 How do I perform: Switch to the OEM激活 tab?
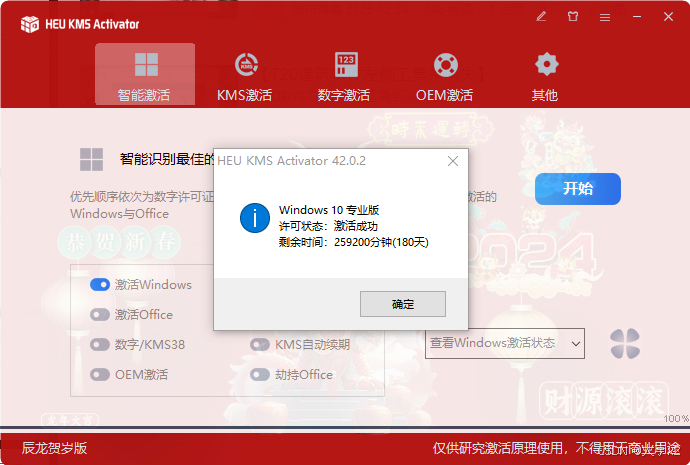(x=445, y=77)
